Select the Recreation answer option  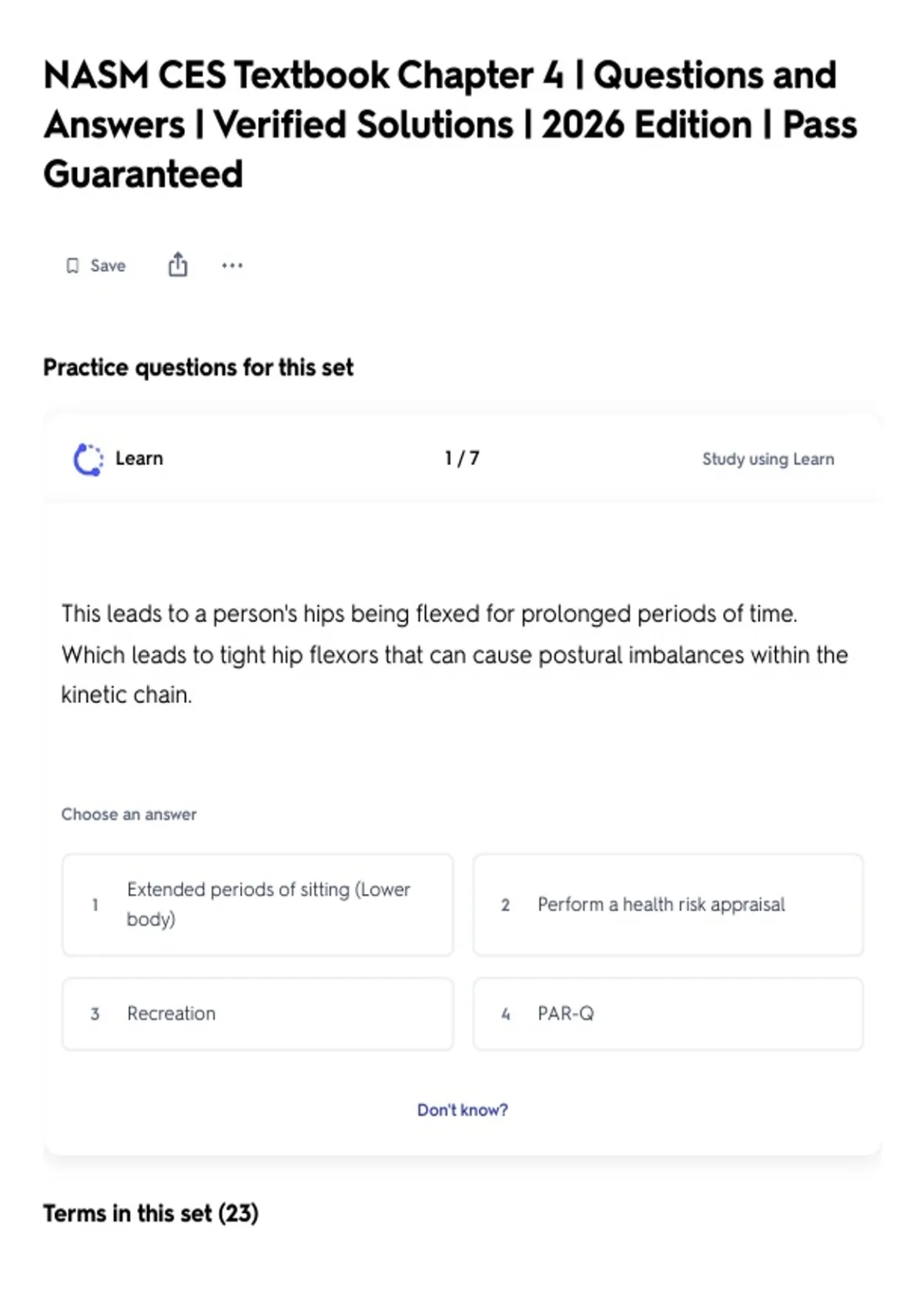click(x=258, y=1014)
